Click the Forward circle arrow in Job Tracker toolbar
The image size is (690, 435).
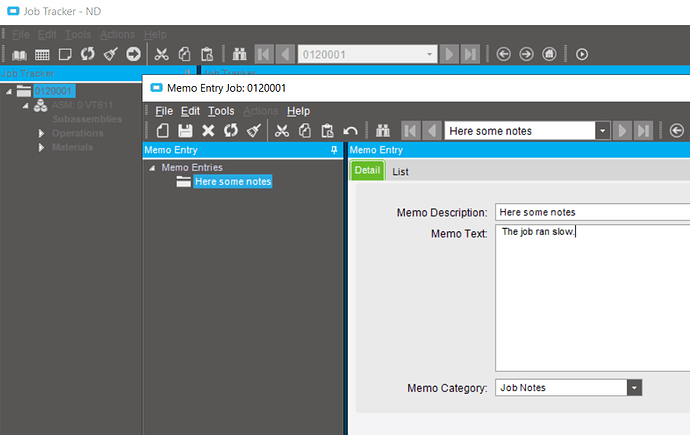526,54
